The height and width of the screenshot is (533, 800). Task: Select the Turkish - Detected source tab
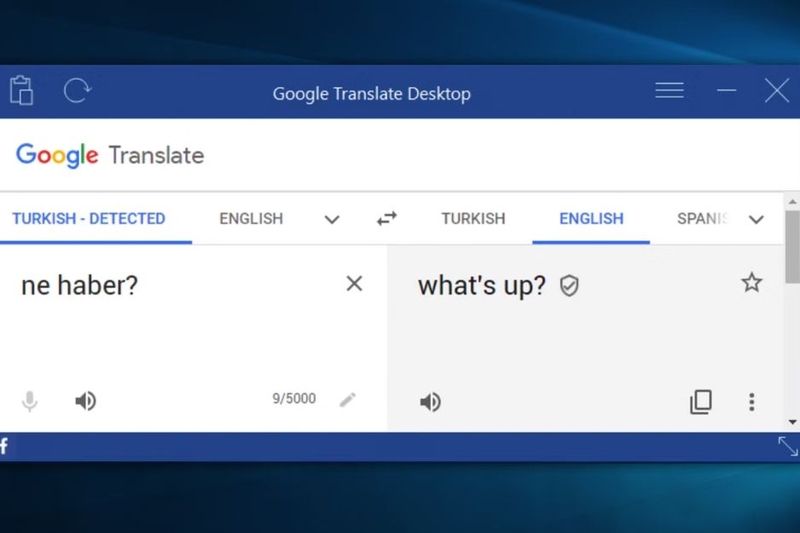[89, 218]
